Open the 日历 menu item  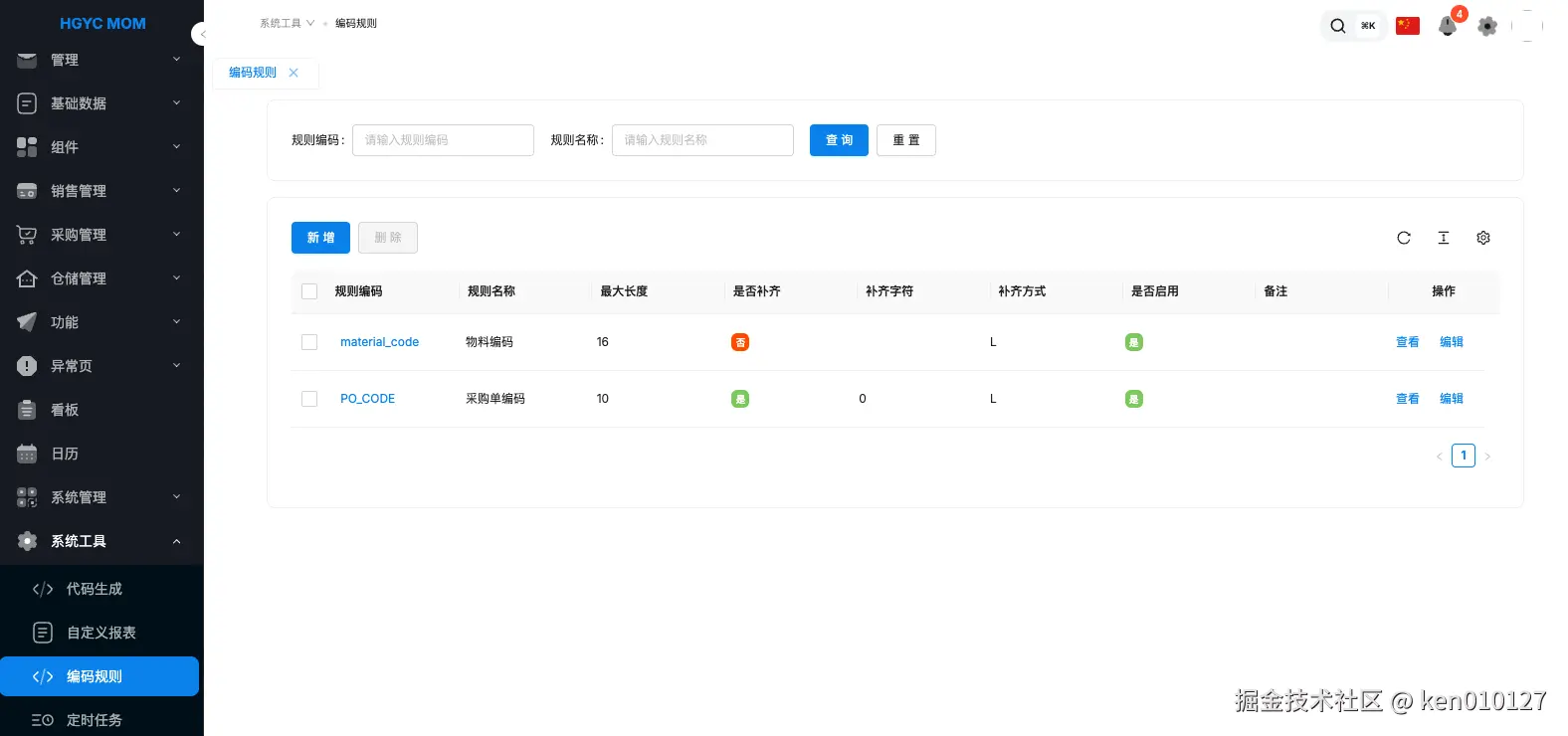[x=99, y=454]
